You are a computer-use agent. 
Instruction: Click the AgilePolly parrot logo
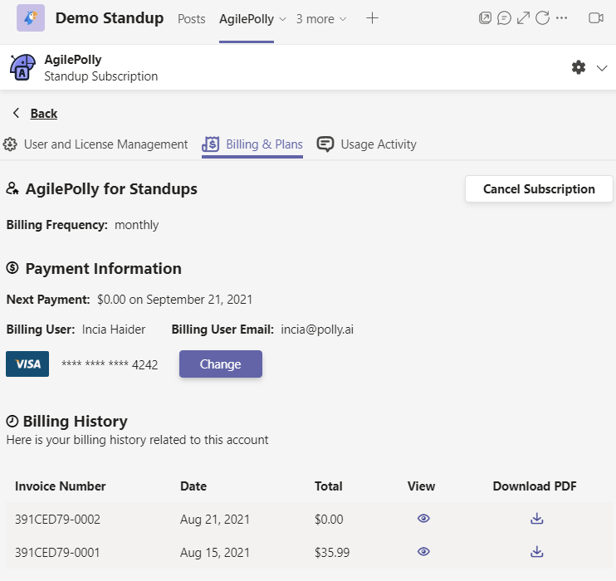[22, 68]
